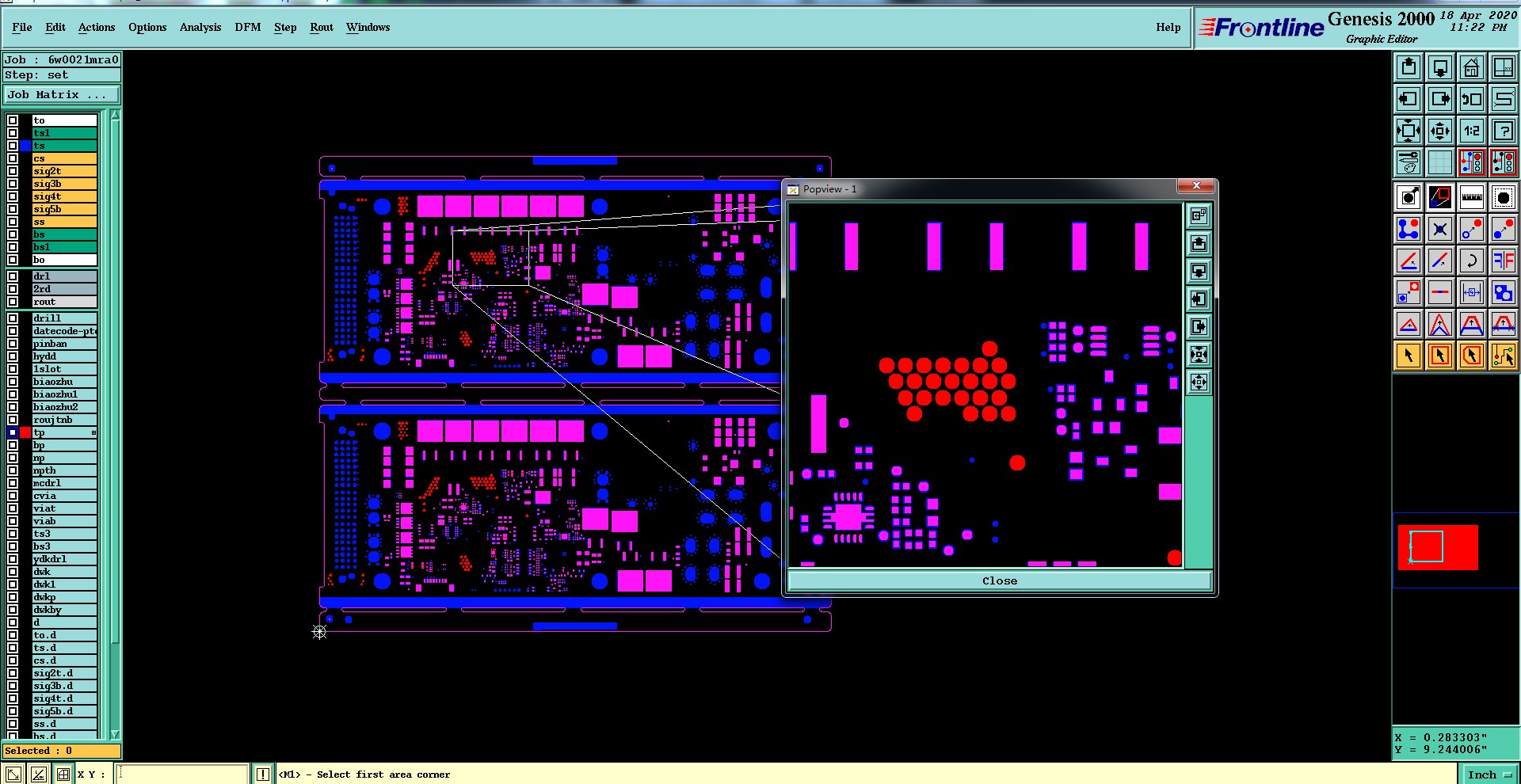
Task: Open the Help menu
Action: tap(1168, 27)
